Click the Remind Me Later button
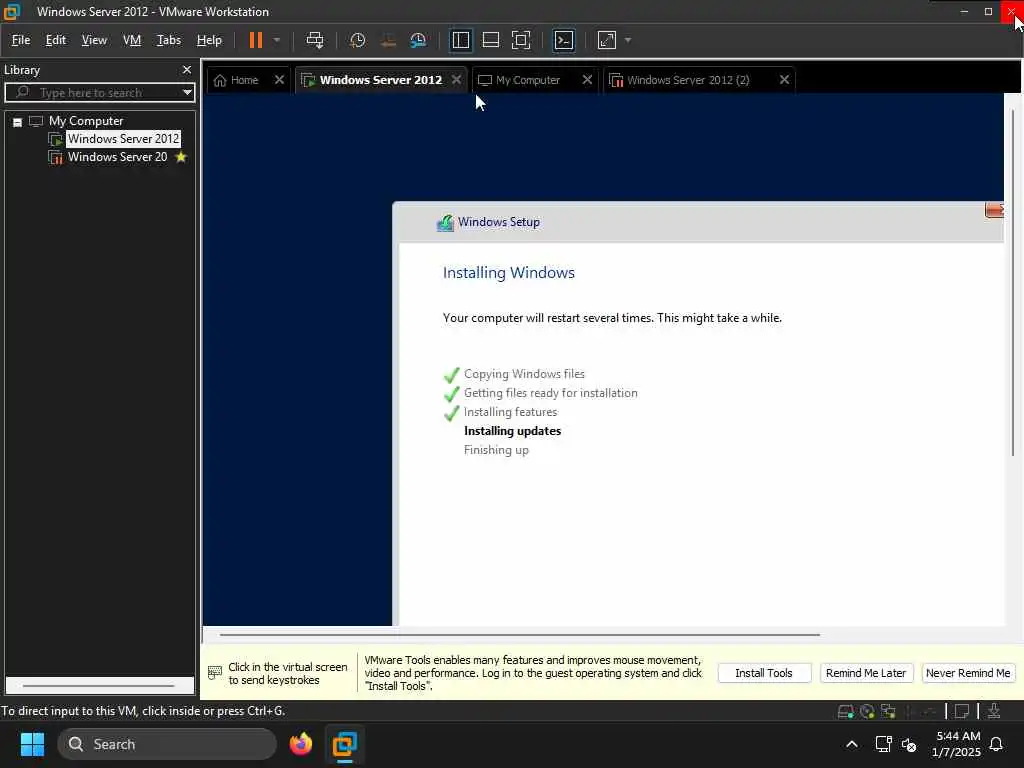This screenshot has height=768, width=1024. pos(866,673)
